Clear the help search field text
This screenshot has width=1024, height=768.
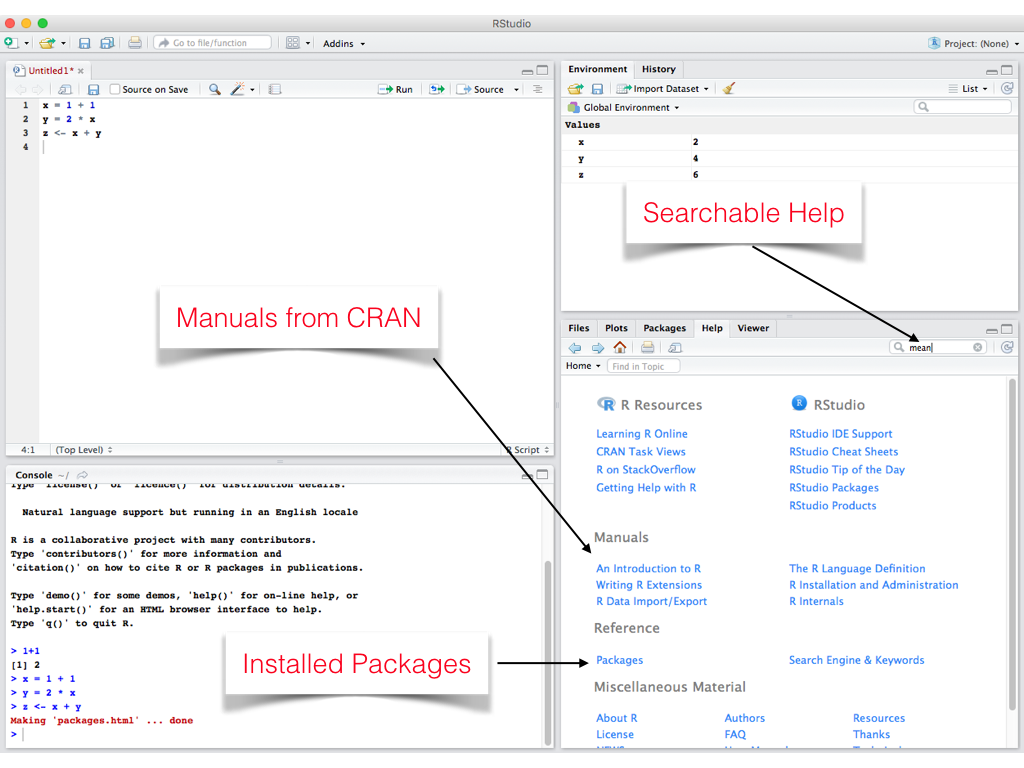(x=977, y=347)
